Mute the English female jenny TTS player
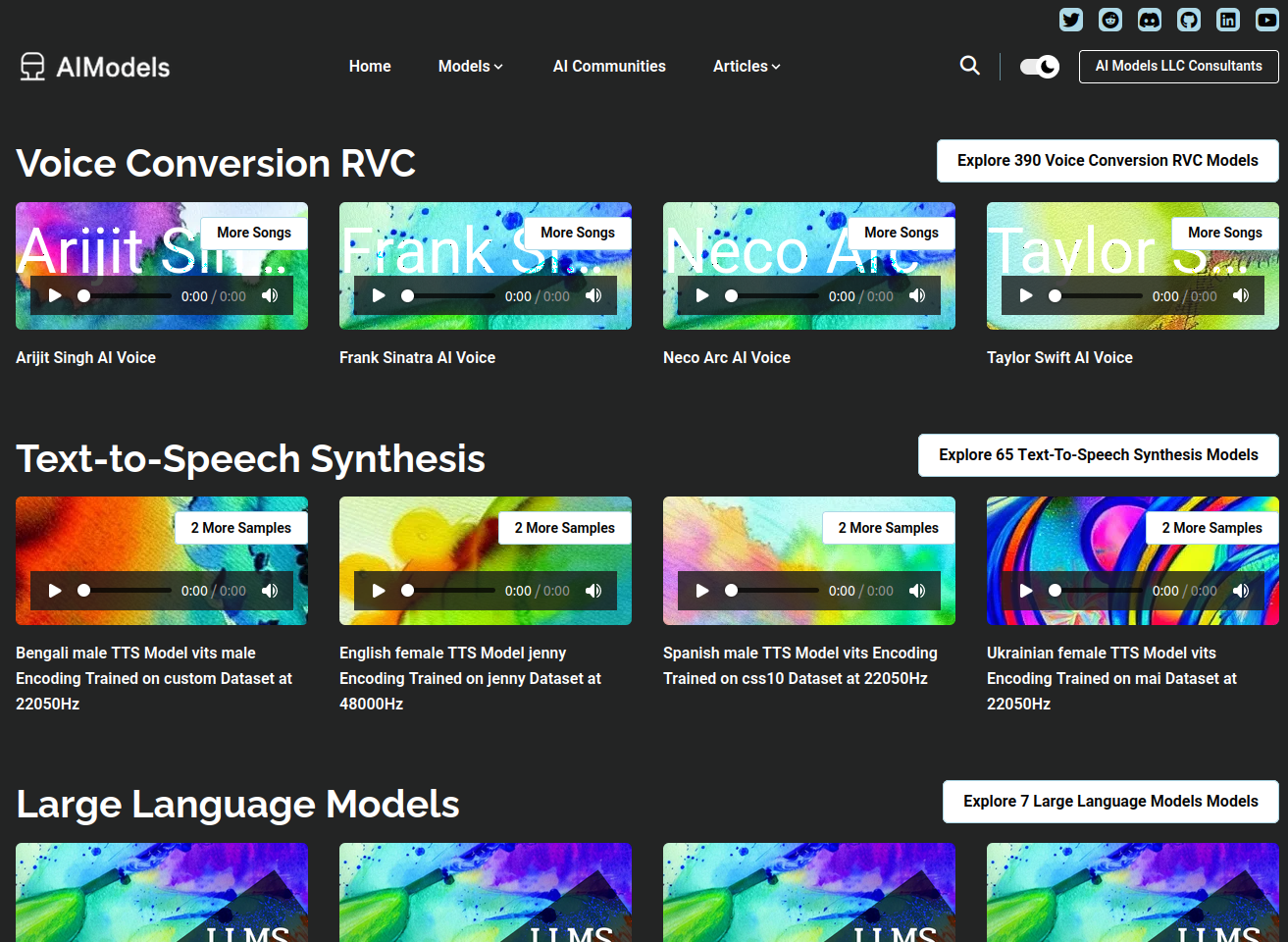 pyautogui.click(x=593, y=591)
